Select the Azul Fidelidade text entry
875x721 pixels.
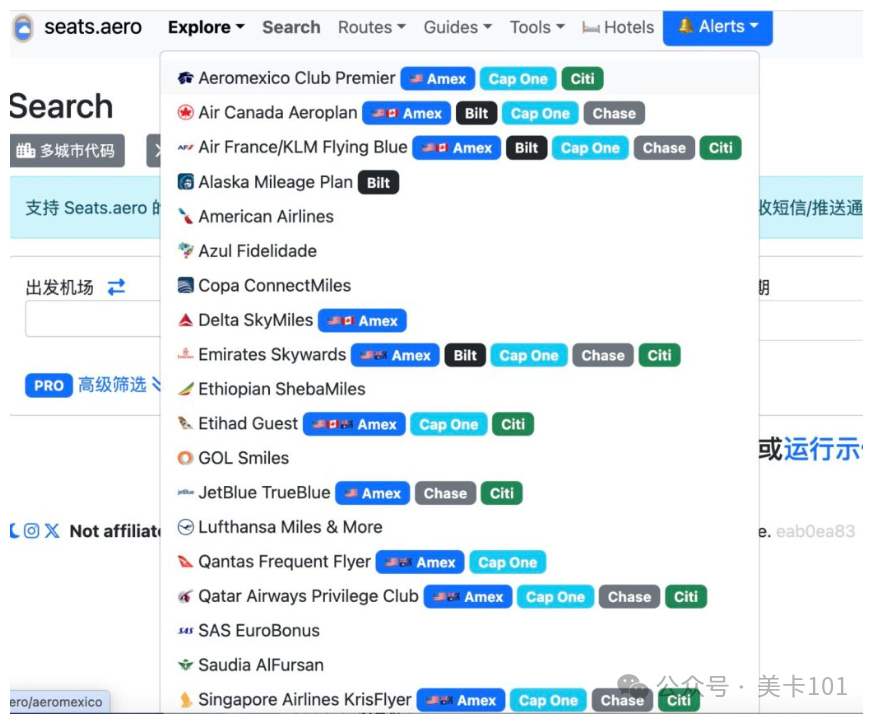[257, 251]
